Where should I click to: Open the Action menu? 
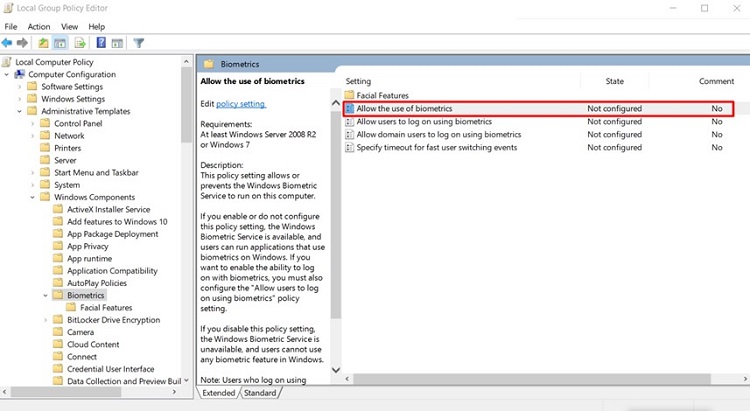pyautogui.click(x=39, y=26)
